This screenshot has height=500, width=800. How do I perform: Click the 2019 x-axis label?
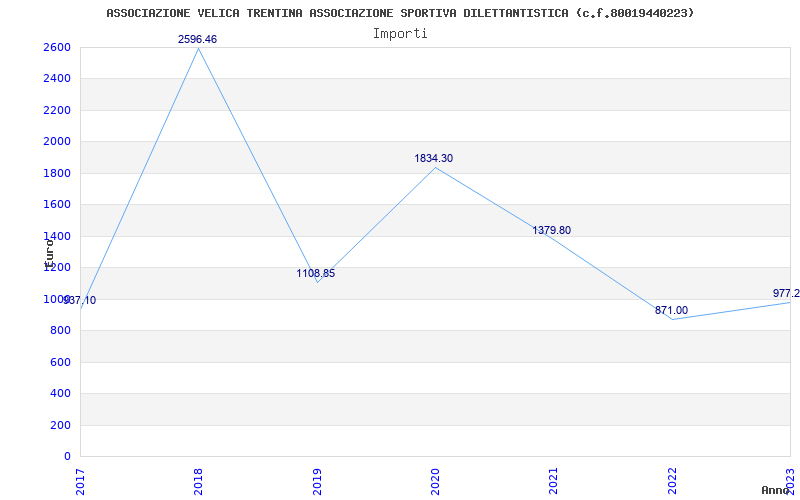click(x=316, y=481)
